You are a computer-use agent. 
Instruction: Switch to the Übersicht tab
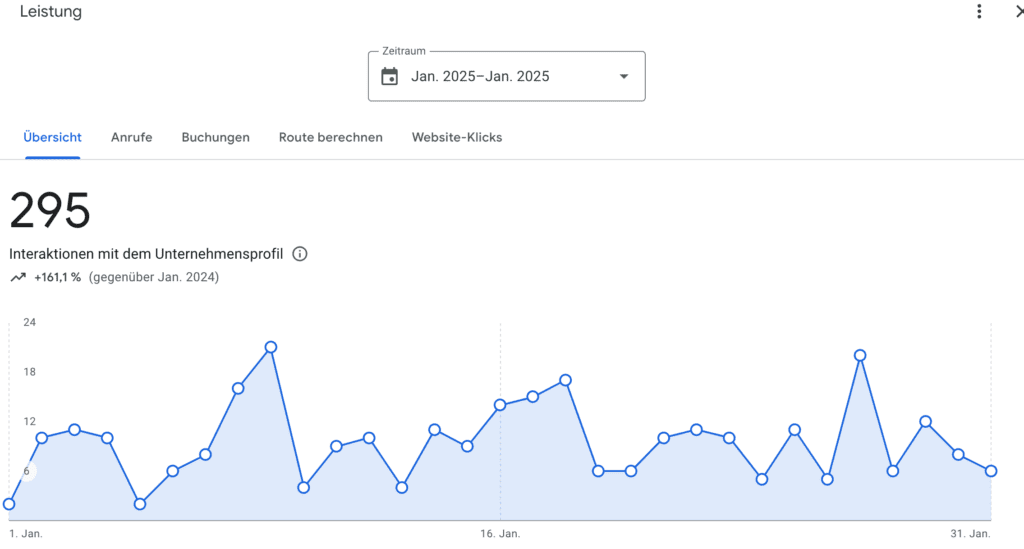52,137
